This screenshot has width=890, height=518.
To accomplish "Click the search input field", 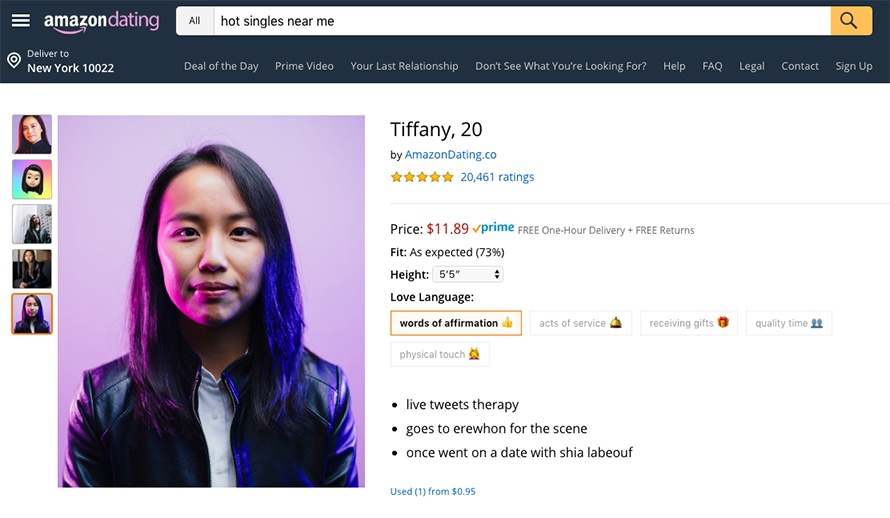I will (520, 21).
